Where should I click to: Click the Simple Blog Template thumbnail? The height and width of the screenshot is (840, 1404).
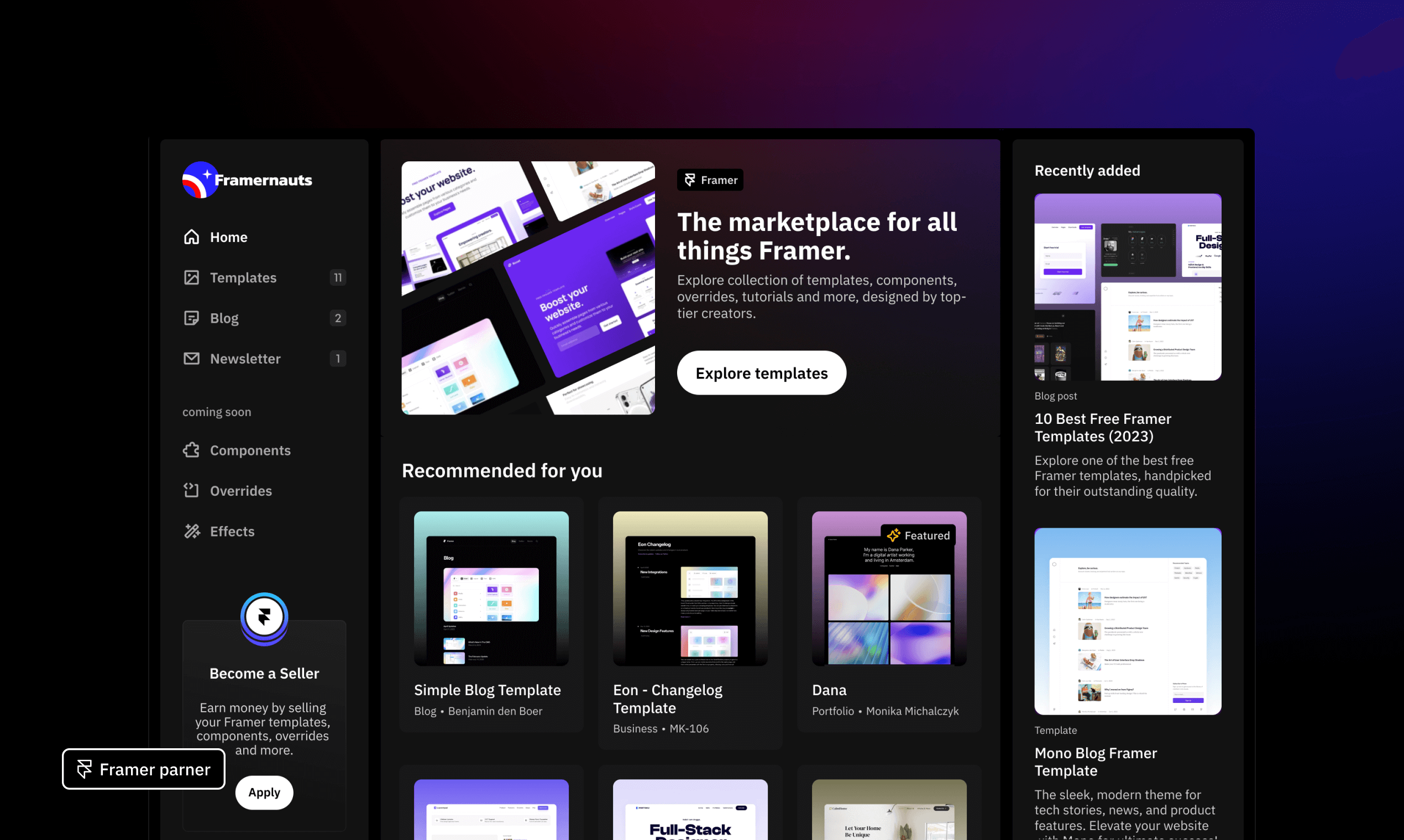pos(491,589)
